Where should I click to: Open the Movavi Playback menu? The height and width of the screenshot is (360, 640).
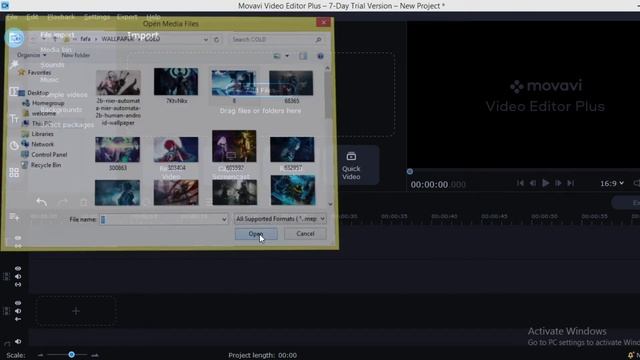pos(61,17)
